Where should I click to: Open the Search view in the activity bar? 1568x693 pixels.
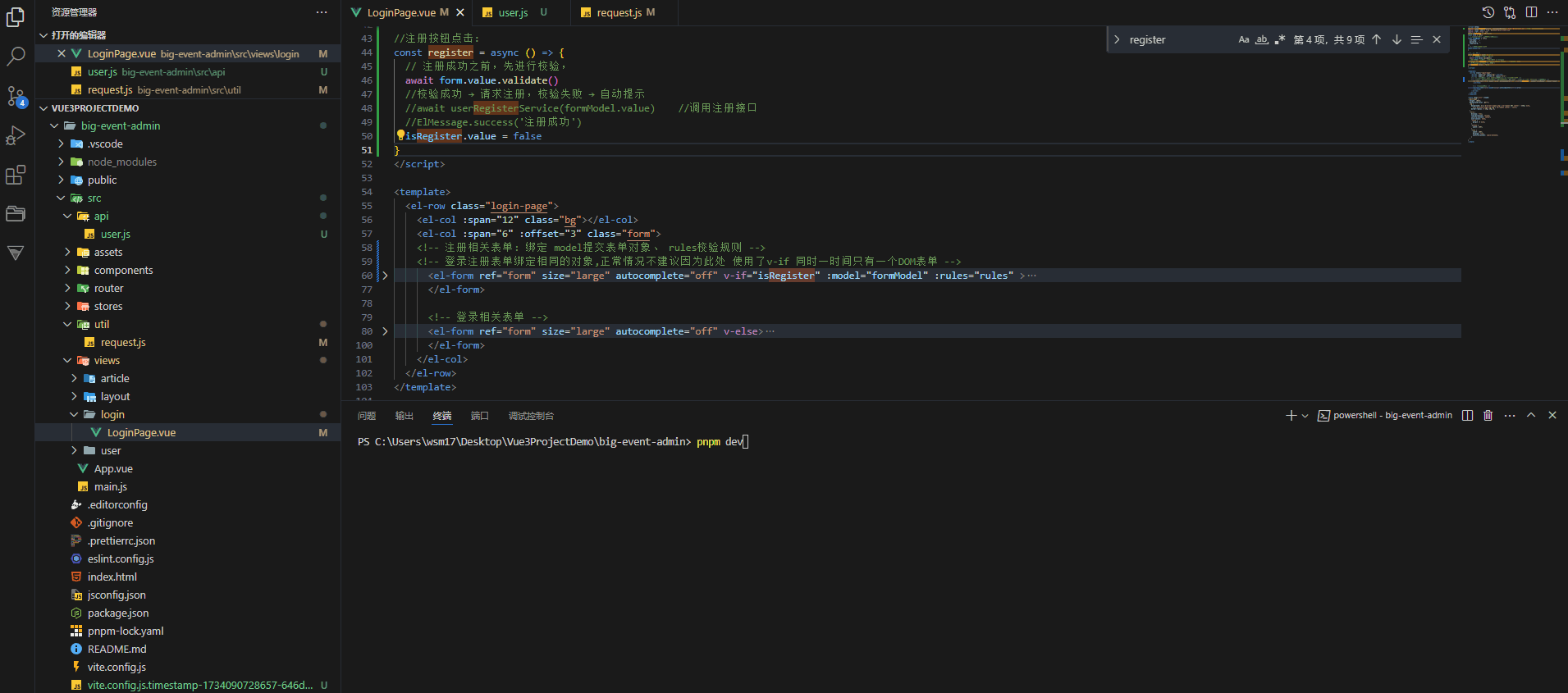[x=16, y=56]
